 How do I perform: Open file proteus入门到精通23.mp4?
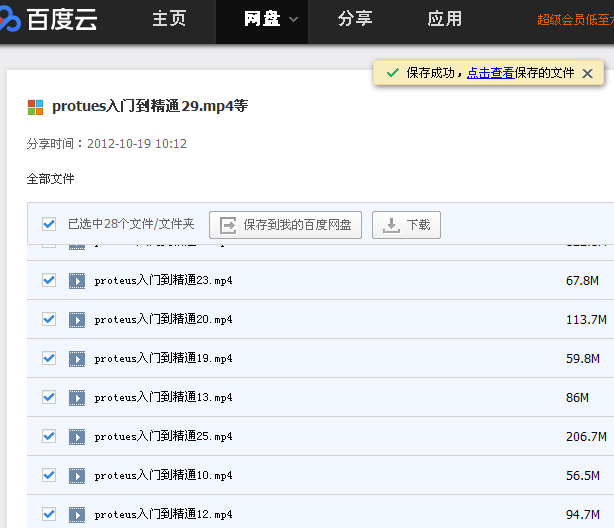coord(163,280)
